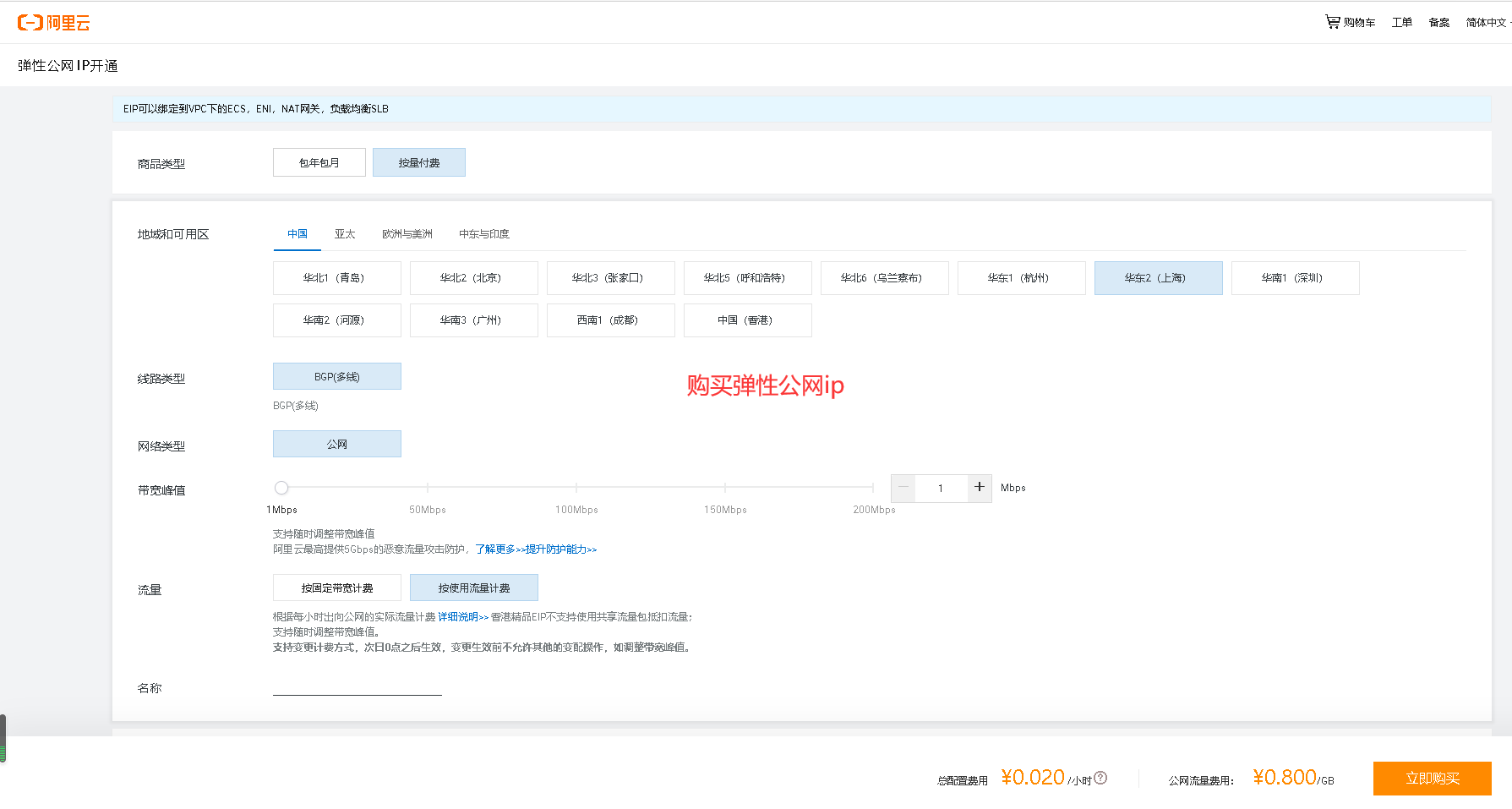1512x809 pixels.
Task: Increase bandwidth with the plus button
Action: (980, 488)
